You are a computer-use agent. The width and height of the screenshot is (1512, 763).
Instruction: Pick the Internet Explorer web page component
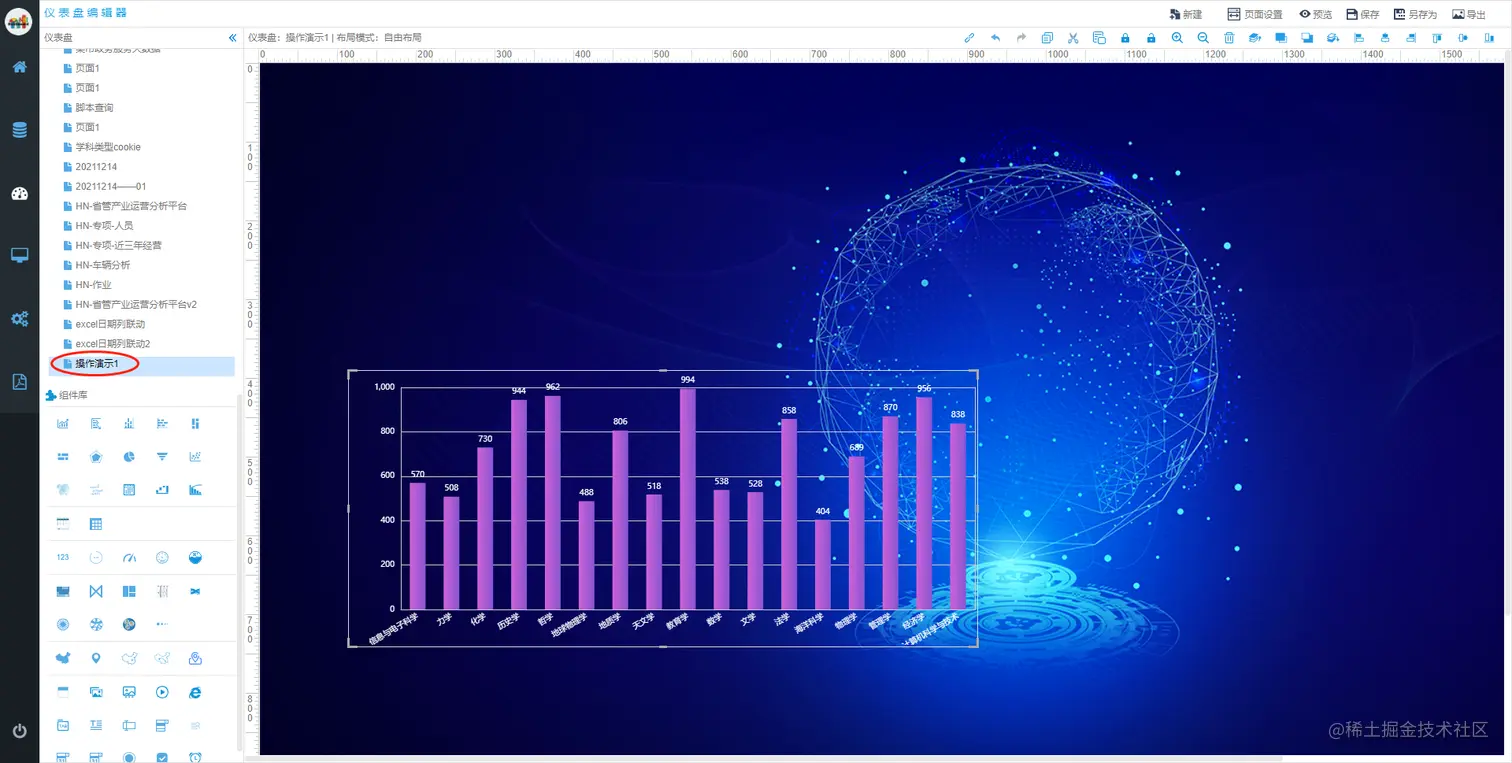195,691
